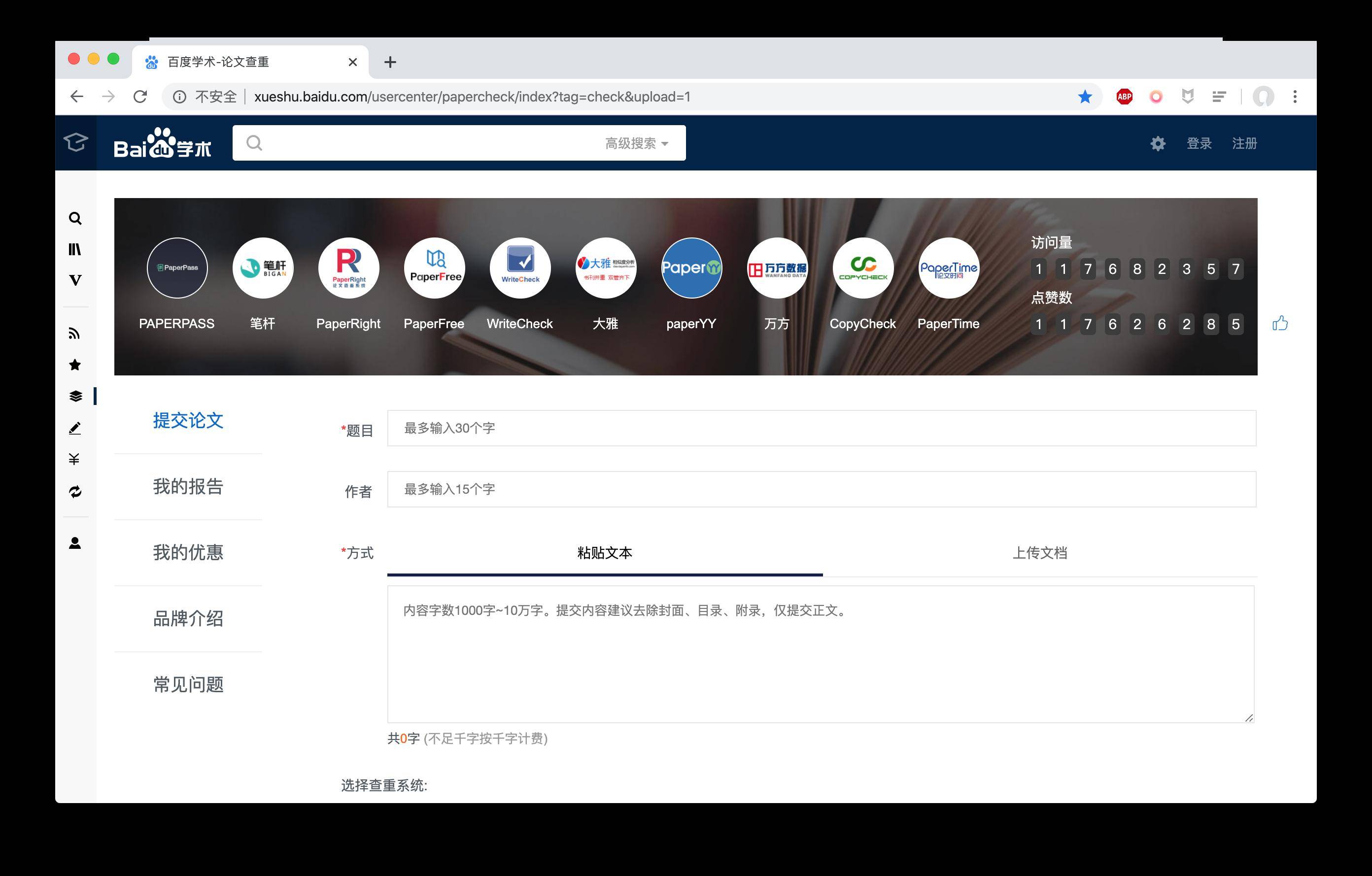The height and width of the screenshot is (876, 1372).
Task: Open the settings gear icon in header
Action: click(x=1158, y=143)
